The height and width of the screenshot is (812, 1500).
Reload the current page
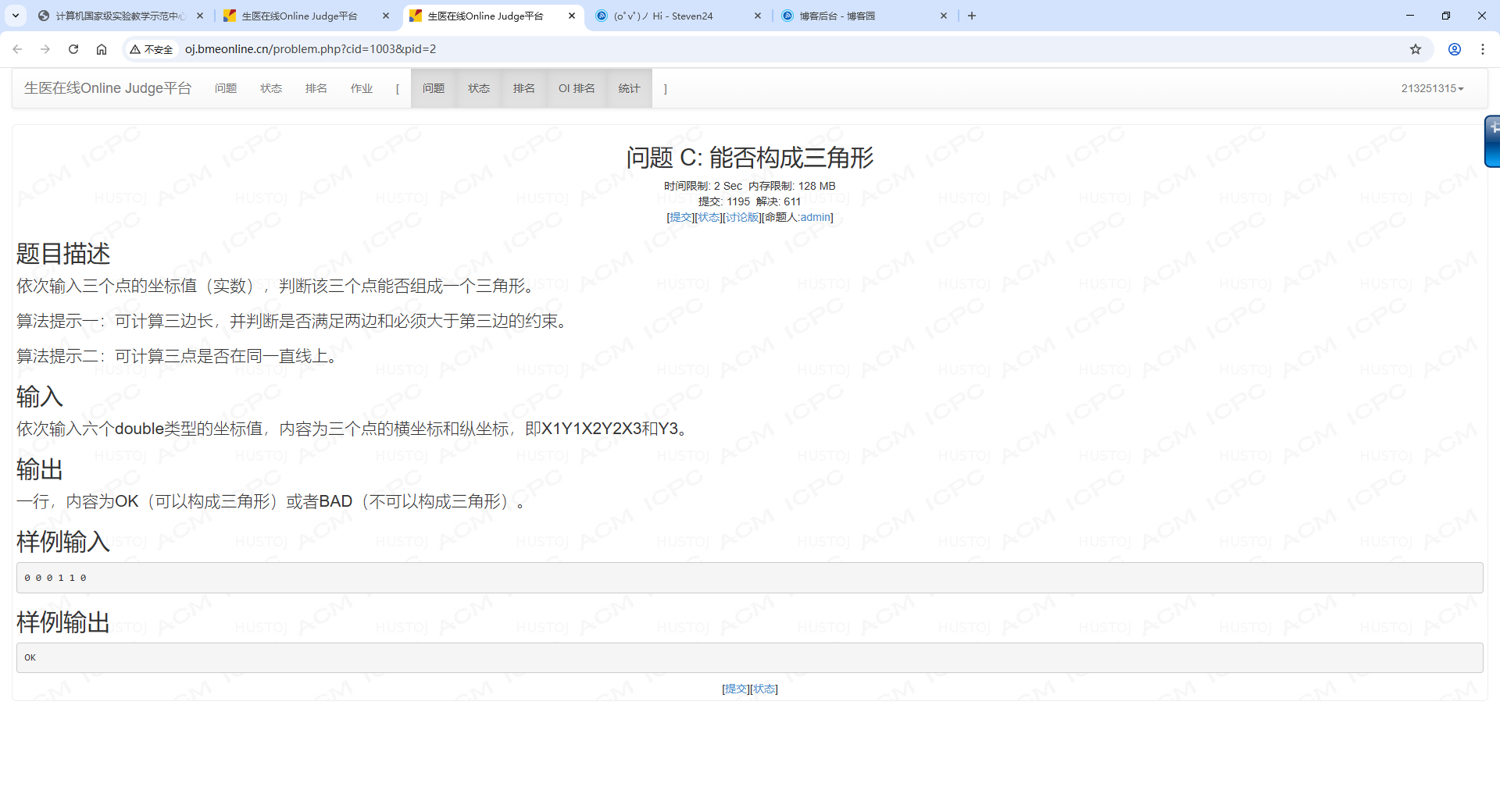pos(73,49)
